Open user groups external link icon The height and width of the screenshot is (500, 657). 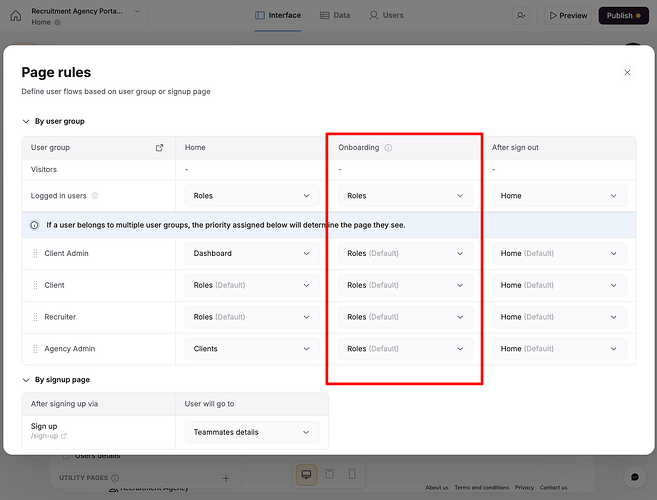pos(159,148)
